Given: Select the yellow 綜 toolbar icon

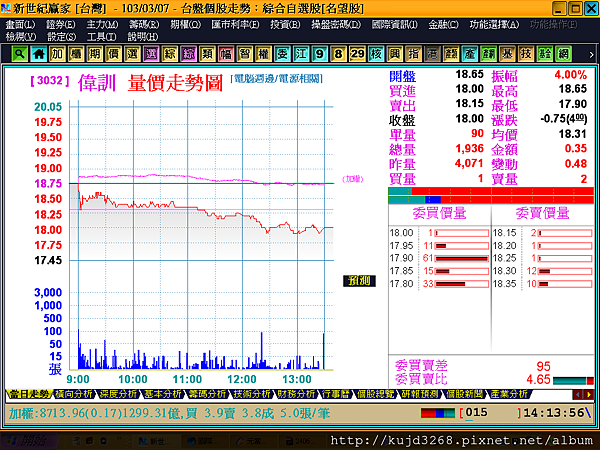Looking at the screenshot, I should [x=170, y=54].
